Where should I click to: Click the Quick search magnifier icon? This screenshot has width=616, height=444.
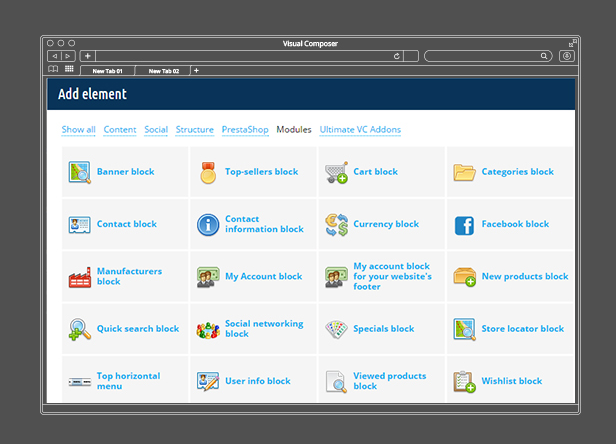[x=79, y=329]
